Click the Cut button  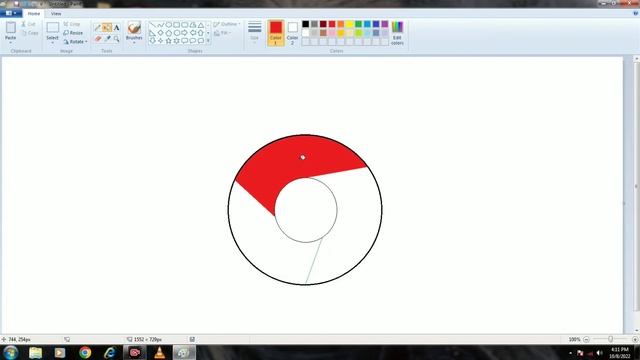coord(29,24)
